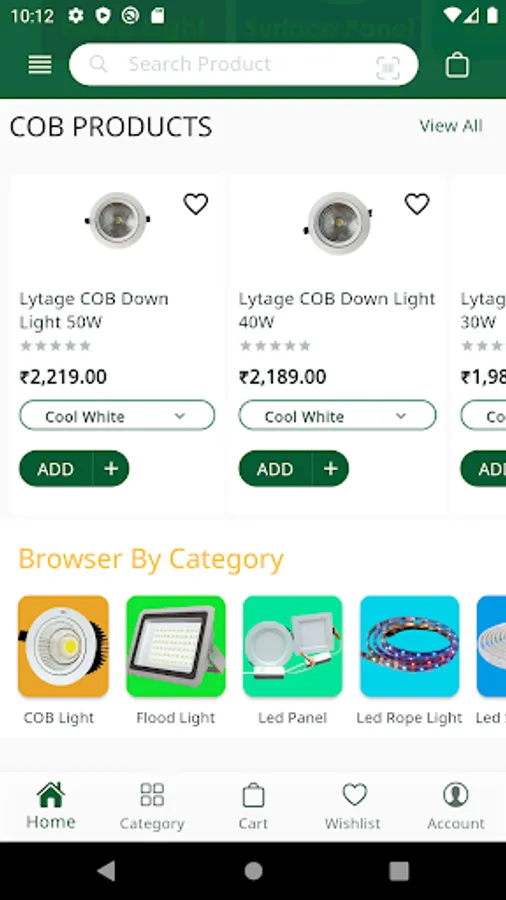Open the shopping bag icon in header

pos(457,65)
